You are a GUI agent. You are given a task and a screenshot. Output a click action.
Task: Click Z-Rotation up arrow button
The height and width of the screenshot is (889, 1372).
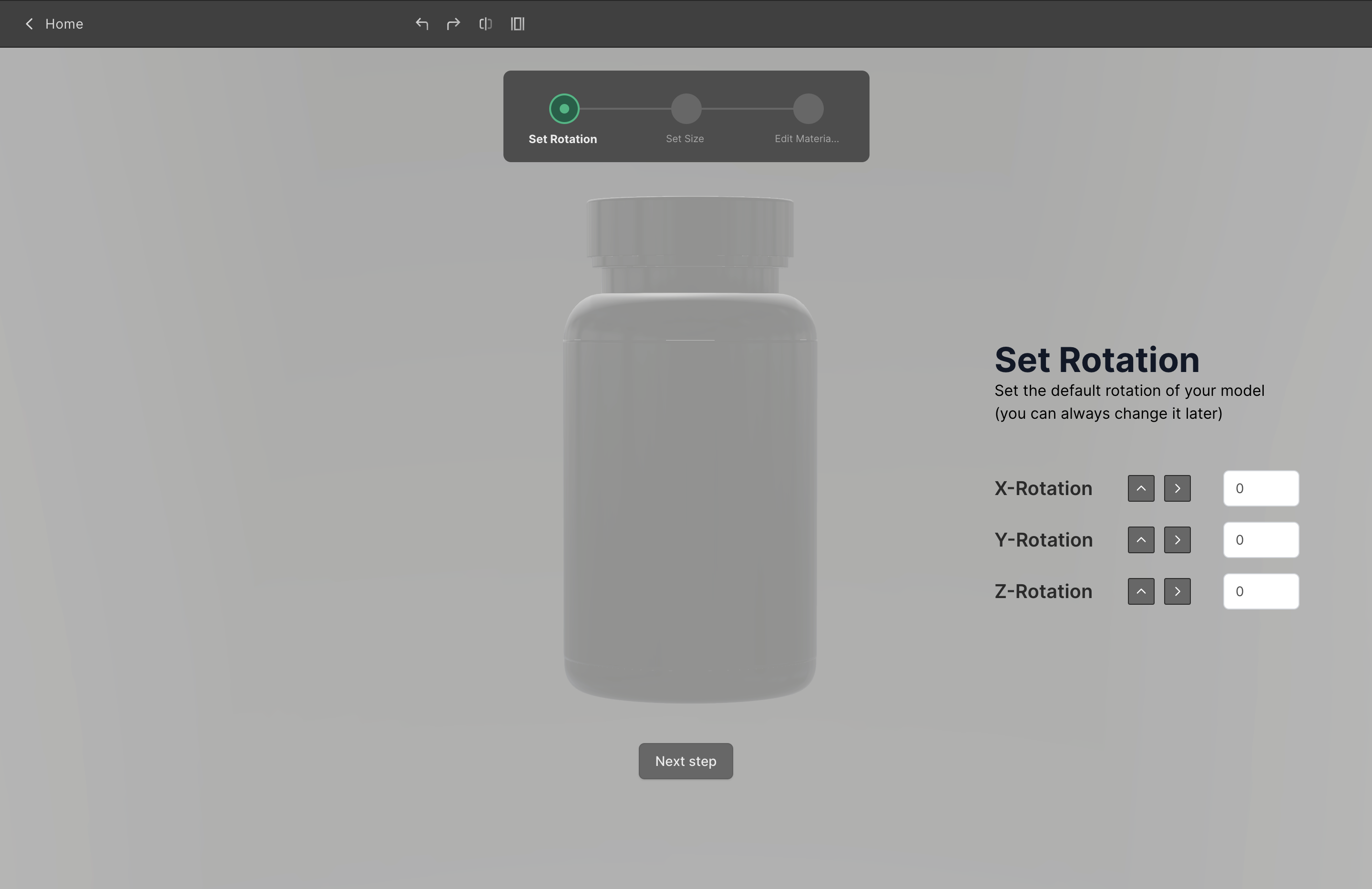click(x=1141, y=591)
